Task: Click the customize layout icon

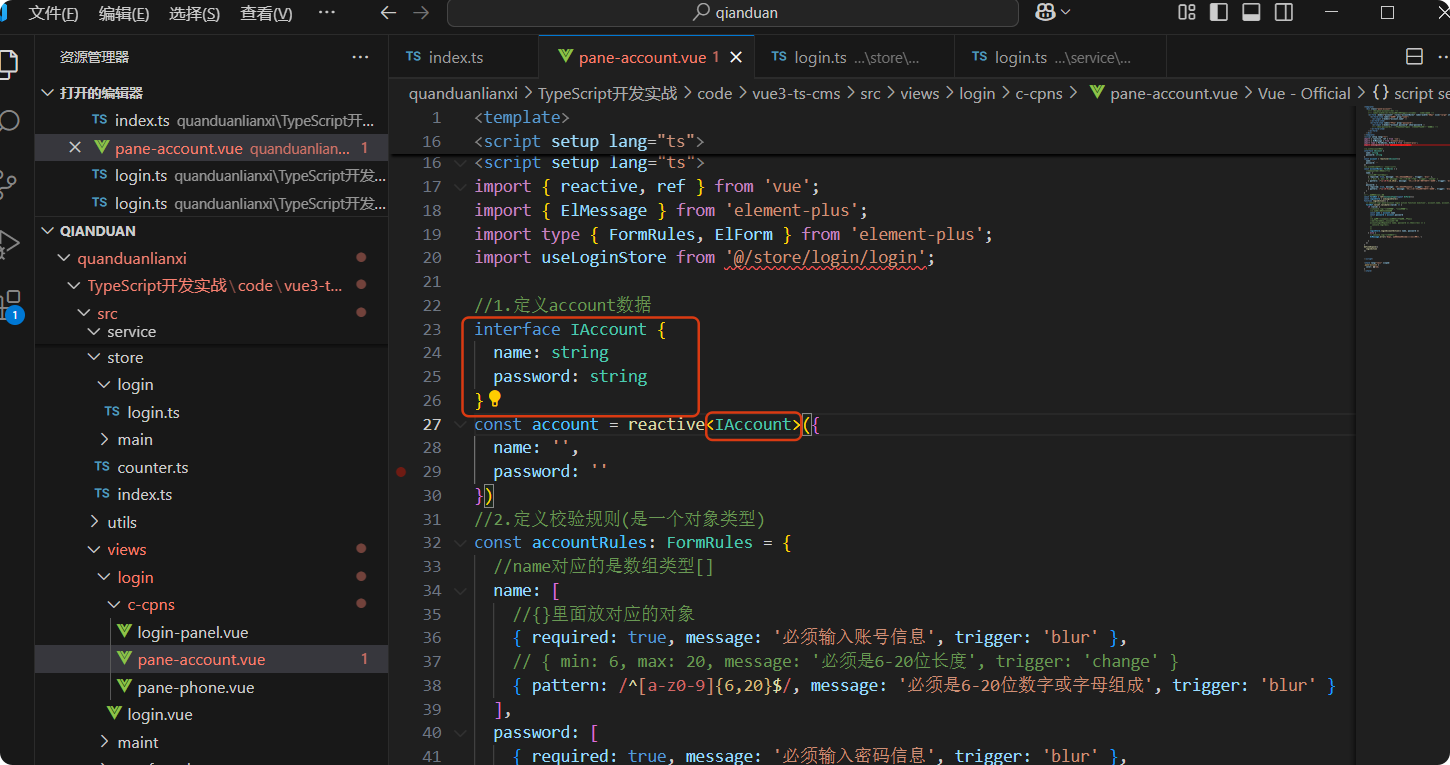Action: point(1187,12)
